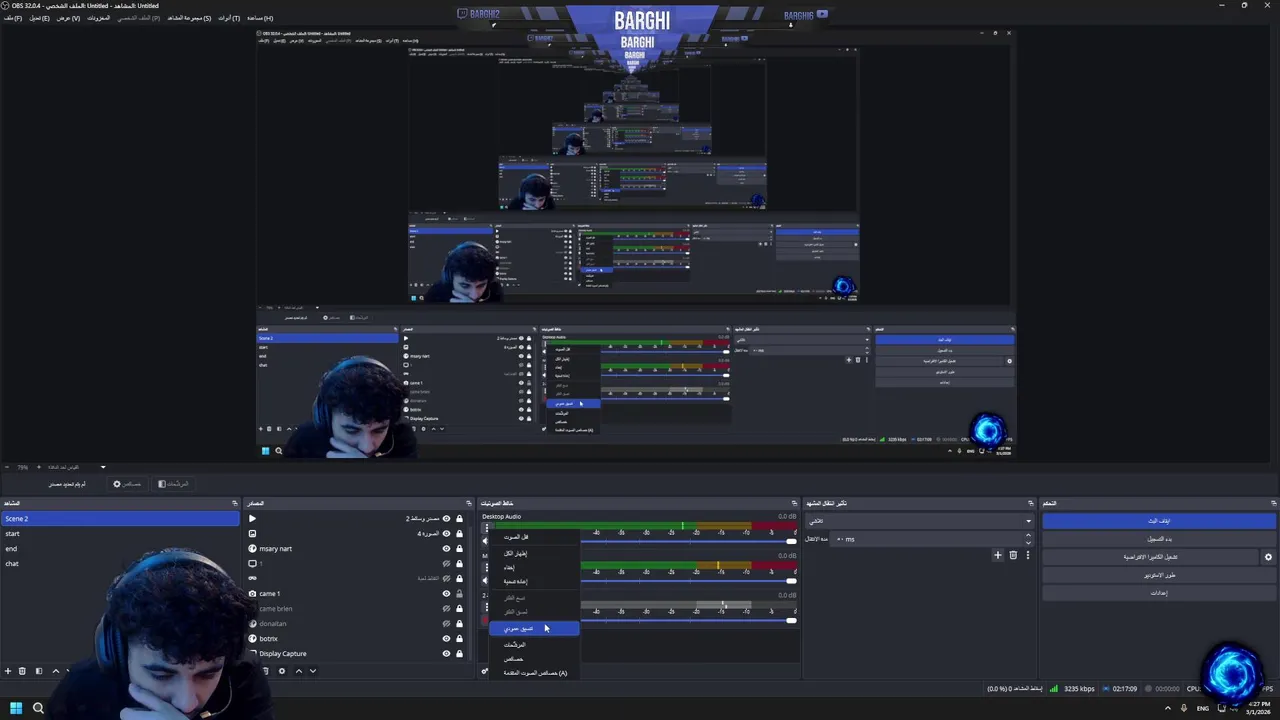Open second mixer track's three-dot options
The height and width of the screenshot is (720, 1280).
485,567
